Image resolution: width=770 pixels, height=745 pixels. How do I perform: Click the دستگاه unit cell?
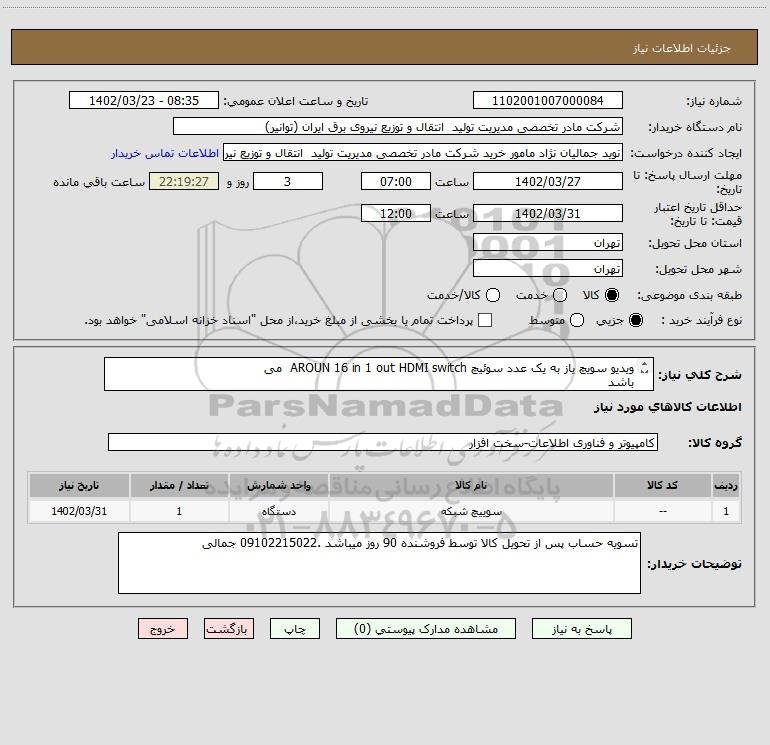click(x=278, y=511)
